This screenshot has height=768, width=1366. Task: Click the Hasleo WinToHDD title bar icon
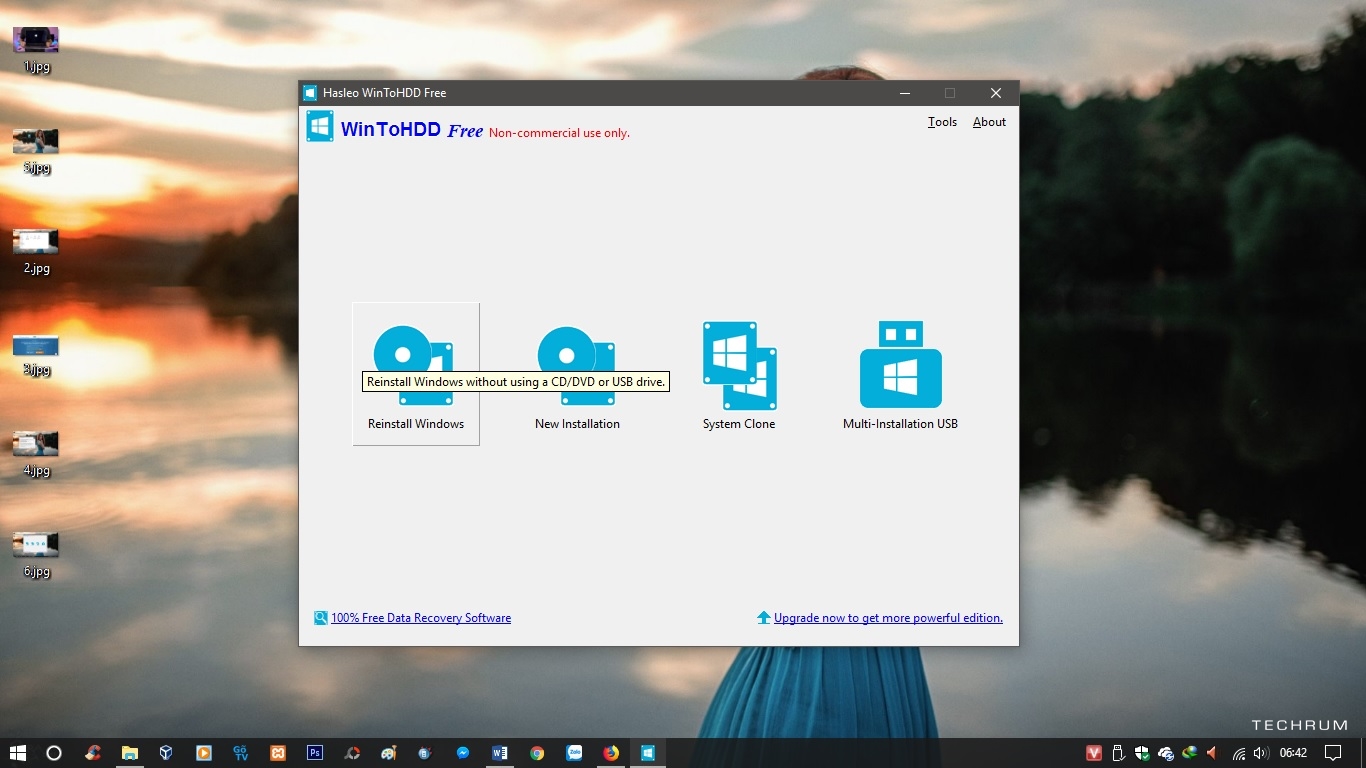click(x=310, y=93)
